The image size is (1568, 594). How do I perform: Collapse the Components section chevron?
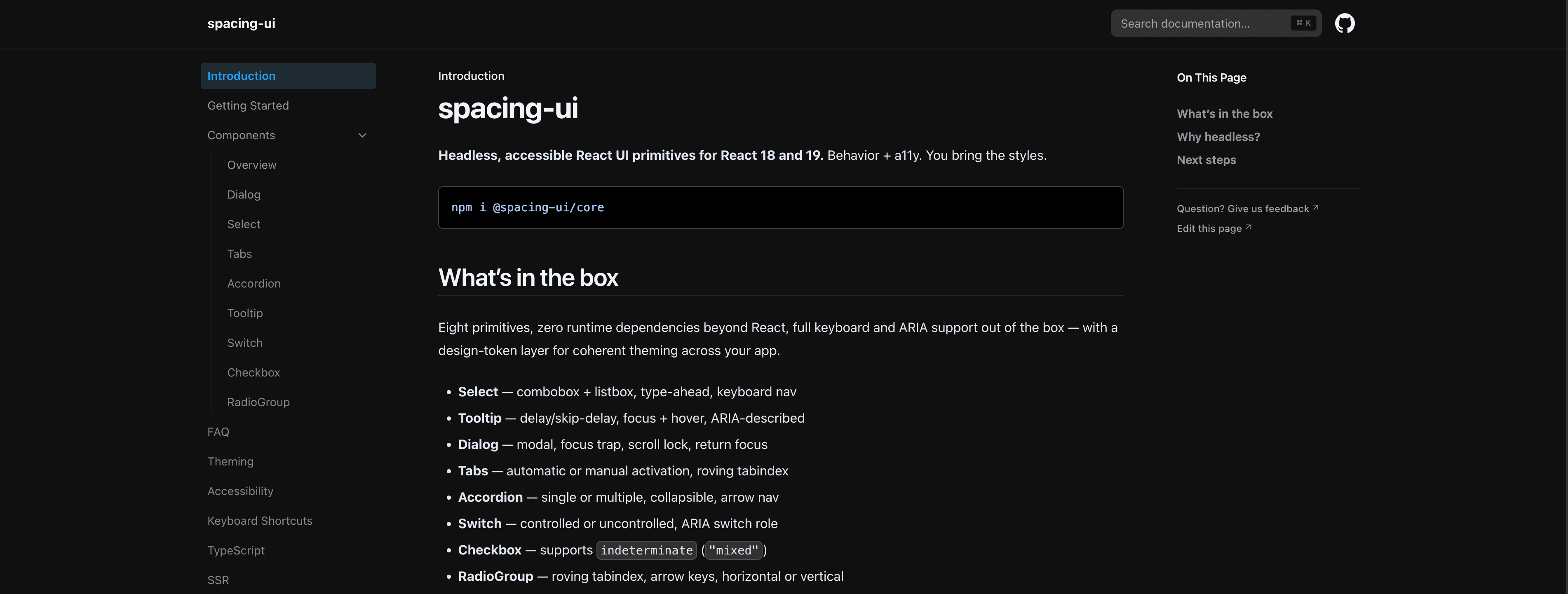pos(362,135)
